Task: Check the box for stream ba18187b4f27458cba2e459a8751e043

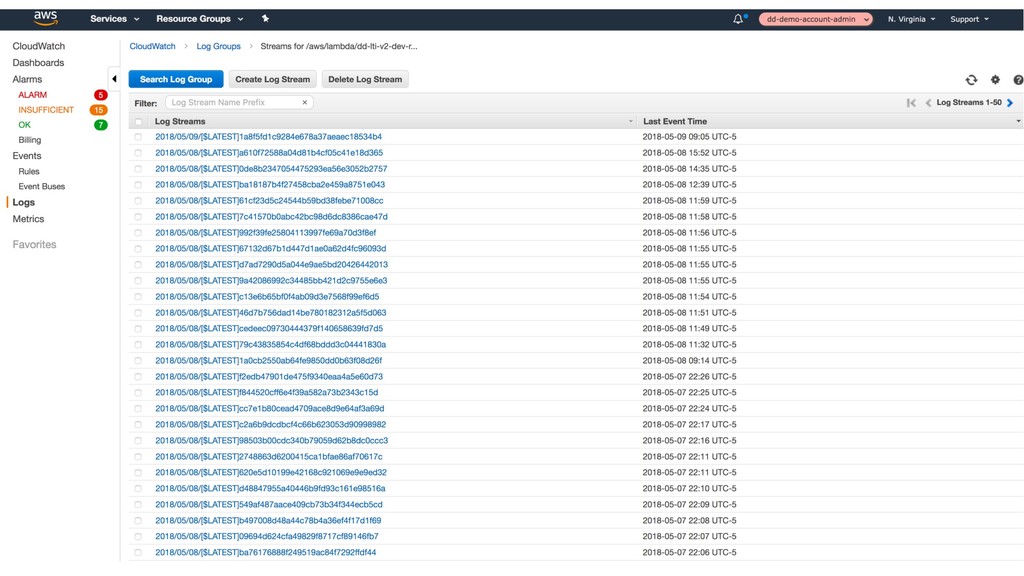Action: [138, 185]
